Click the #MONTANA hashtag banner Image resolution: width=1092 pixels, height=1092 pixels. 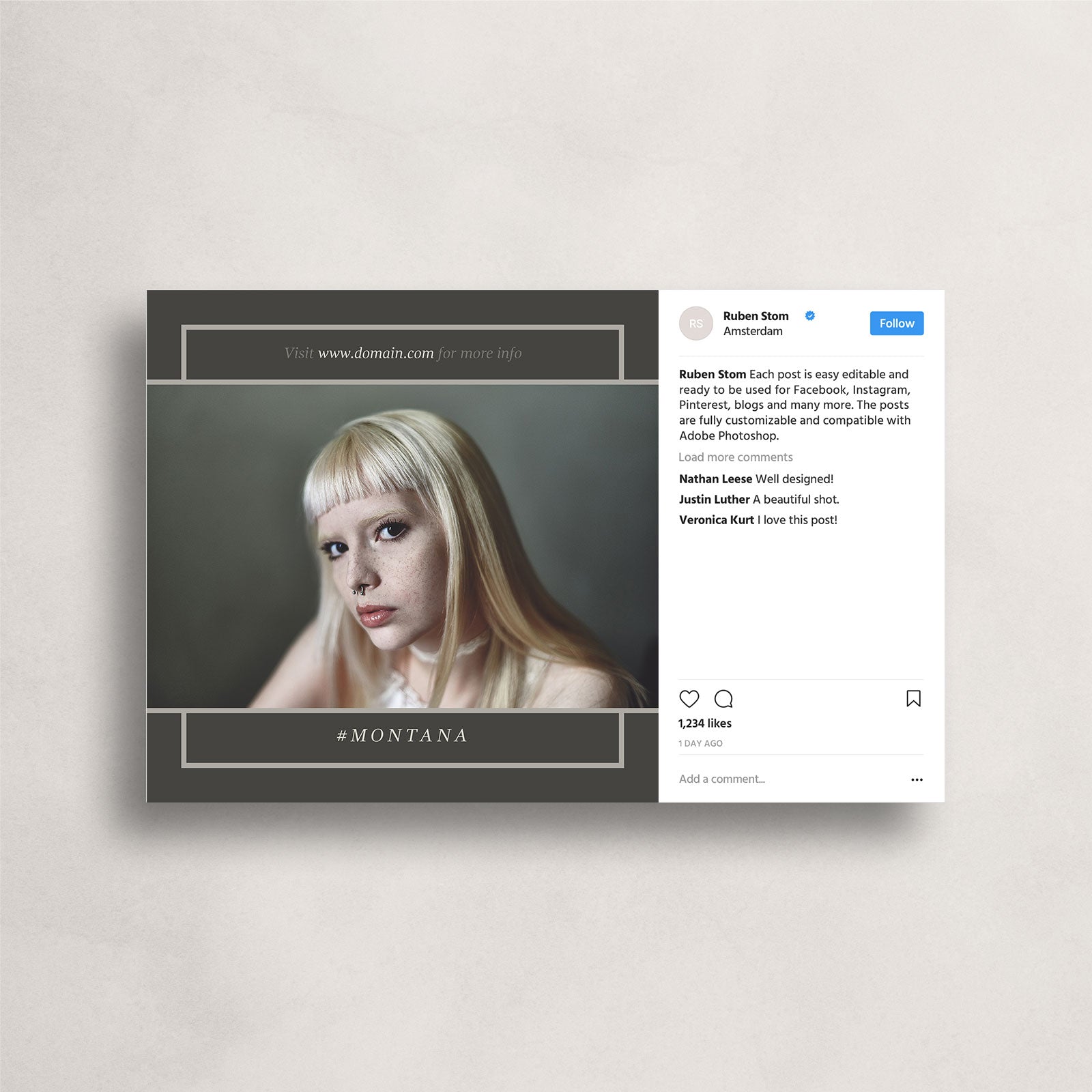403,736
